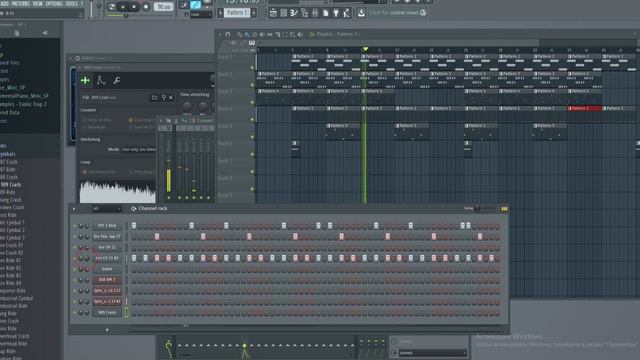Select the Playlist slice tool
The height and width of the screenshot is (360, 640).
coord(278,35)
